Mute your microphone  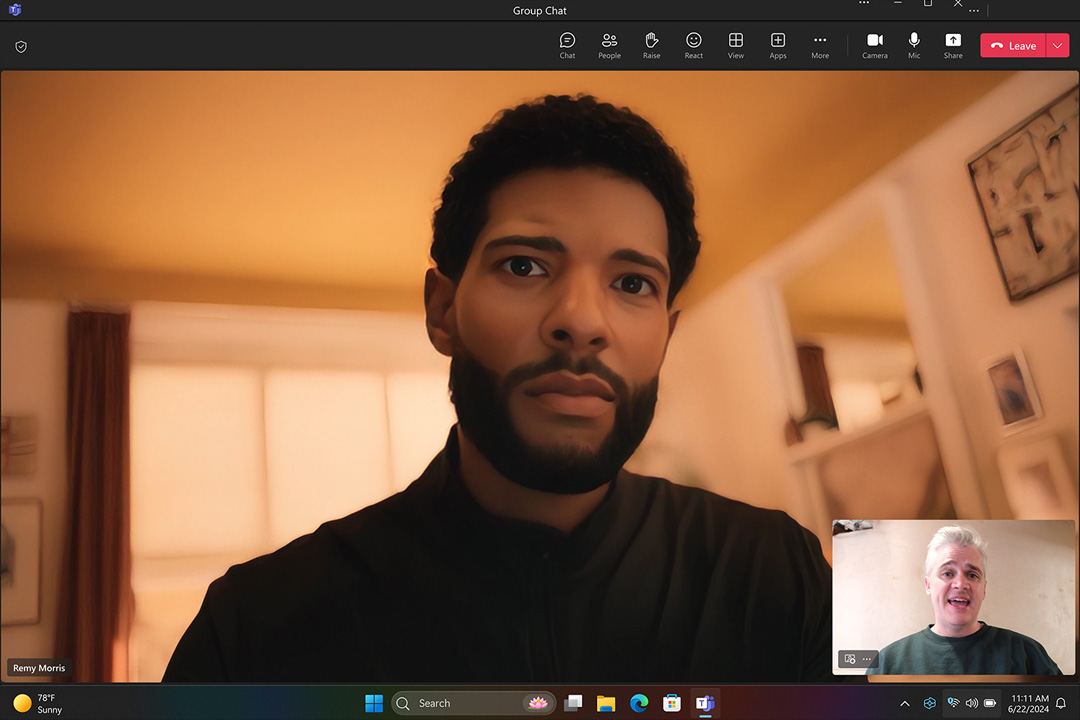pos(913,44)
